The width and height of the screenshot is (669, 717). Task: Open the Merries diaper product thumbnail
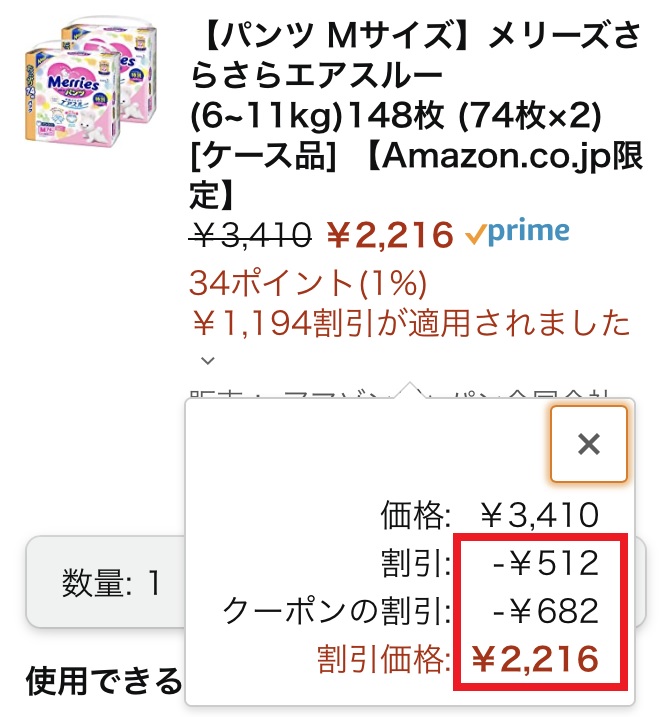[x=91, y=80]
